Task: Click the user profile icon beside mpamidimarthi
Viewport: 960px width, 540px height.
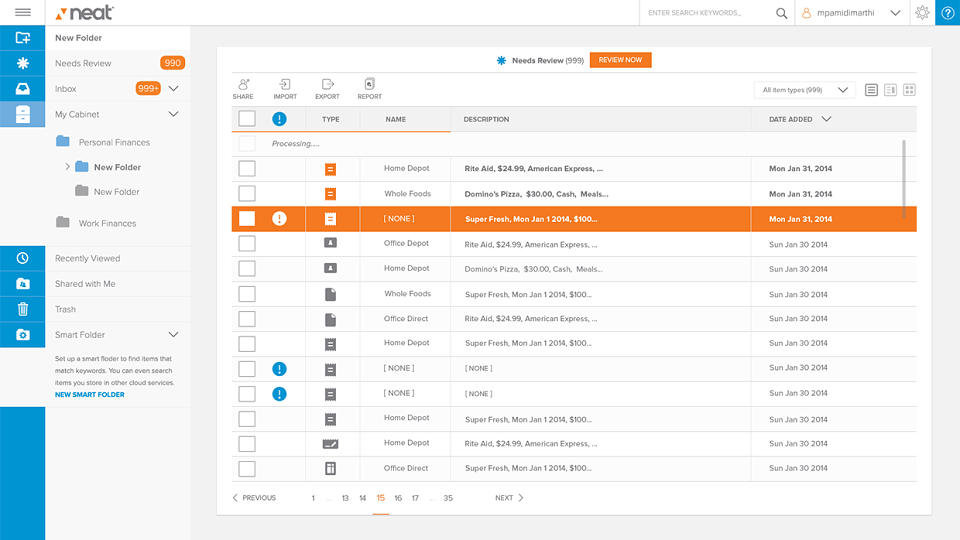Action: [806, 13]
